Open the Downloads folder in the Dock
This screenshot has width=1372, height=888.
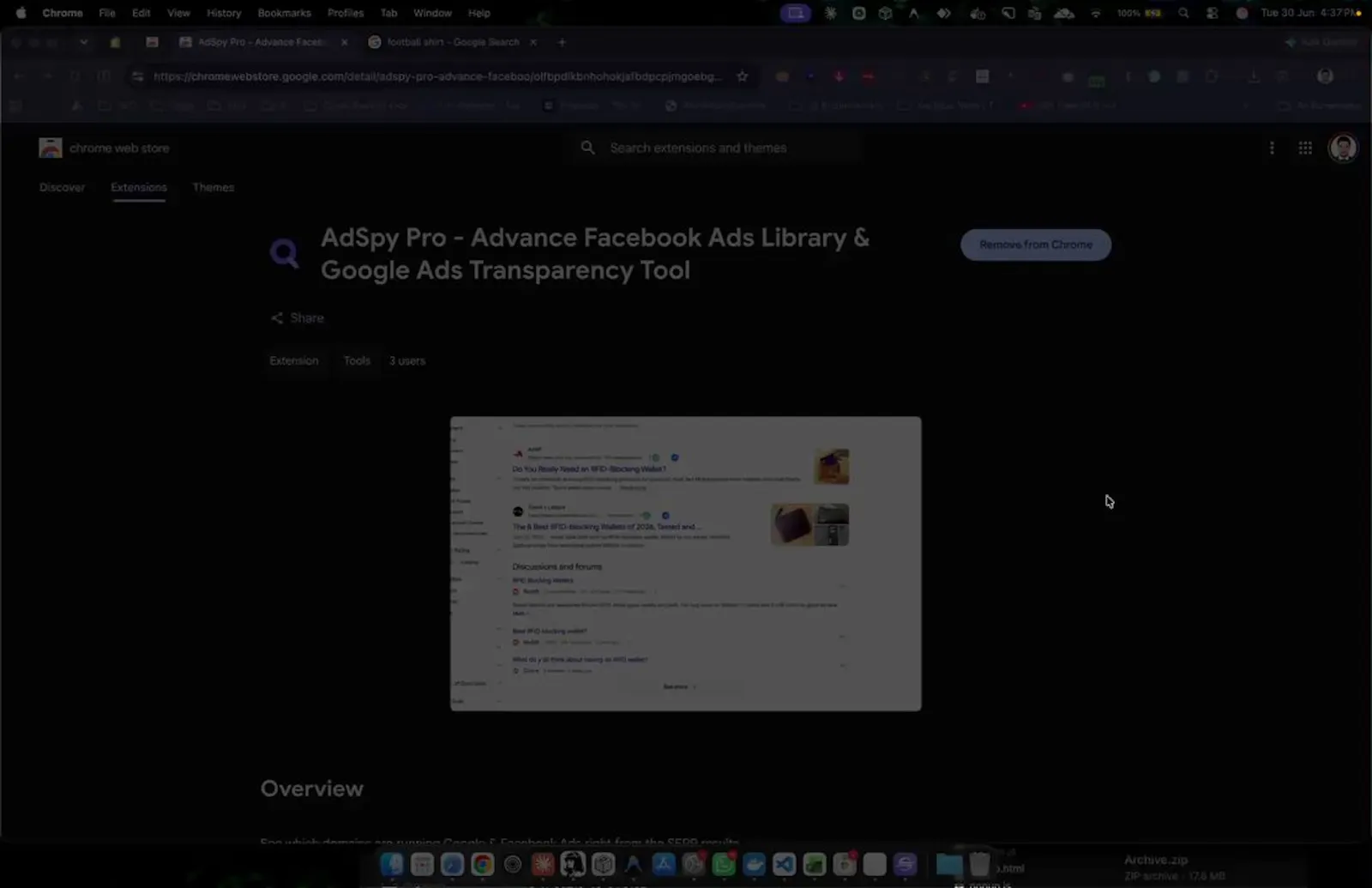tap(949, 864)
